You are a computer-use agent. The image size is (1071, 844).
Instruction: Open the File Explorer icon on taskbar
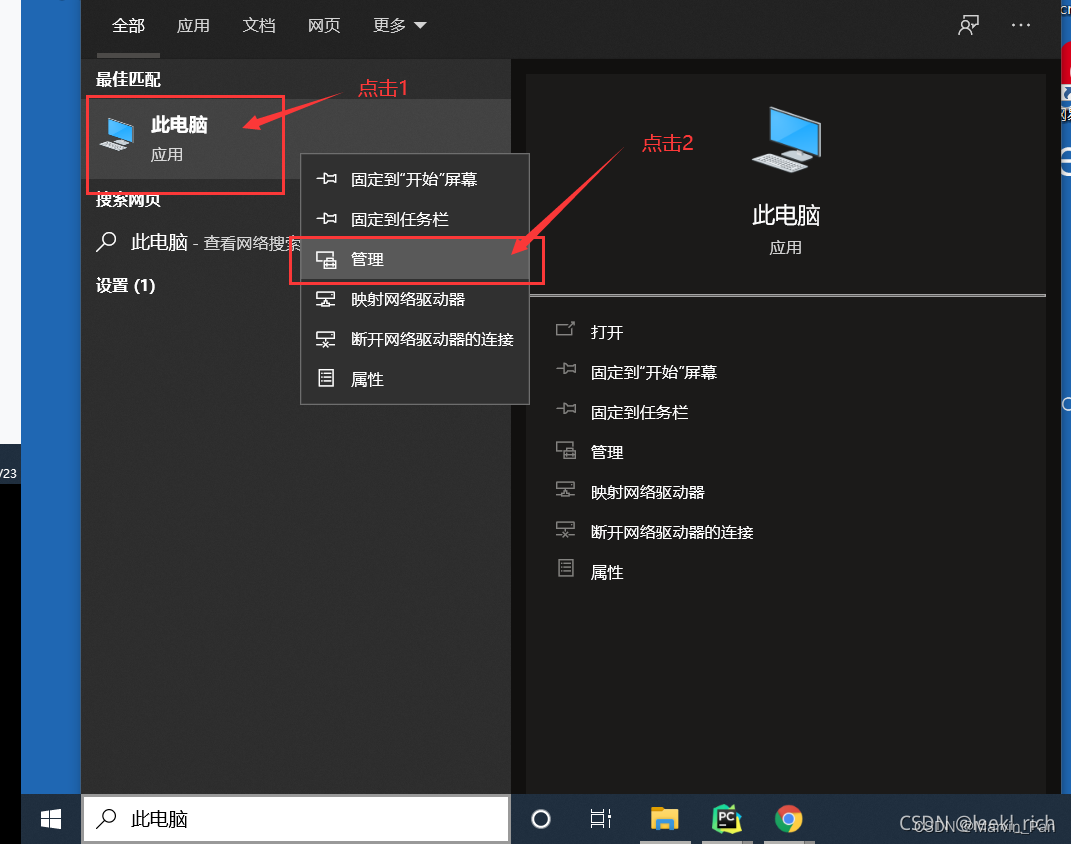665,818
